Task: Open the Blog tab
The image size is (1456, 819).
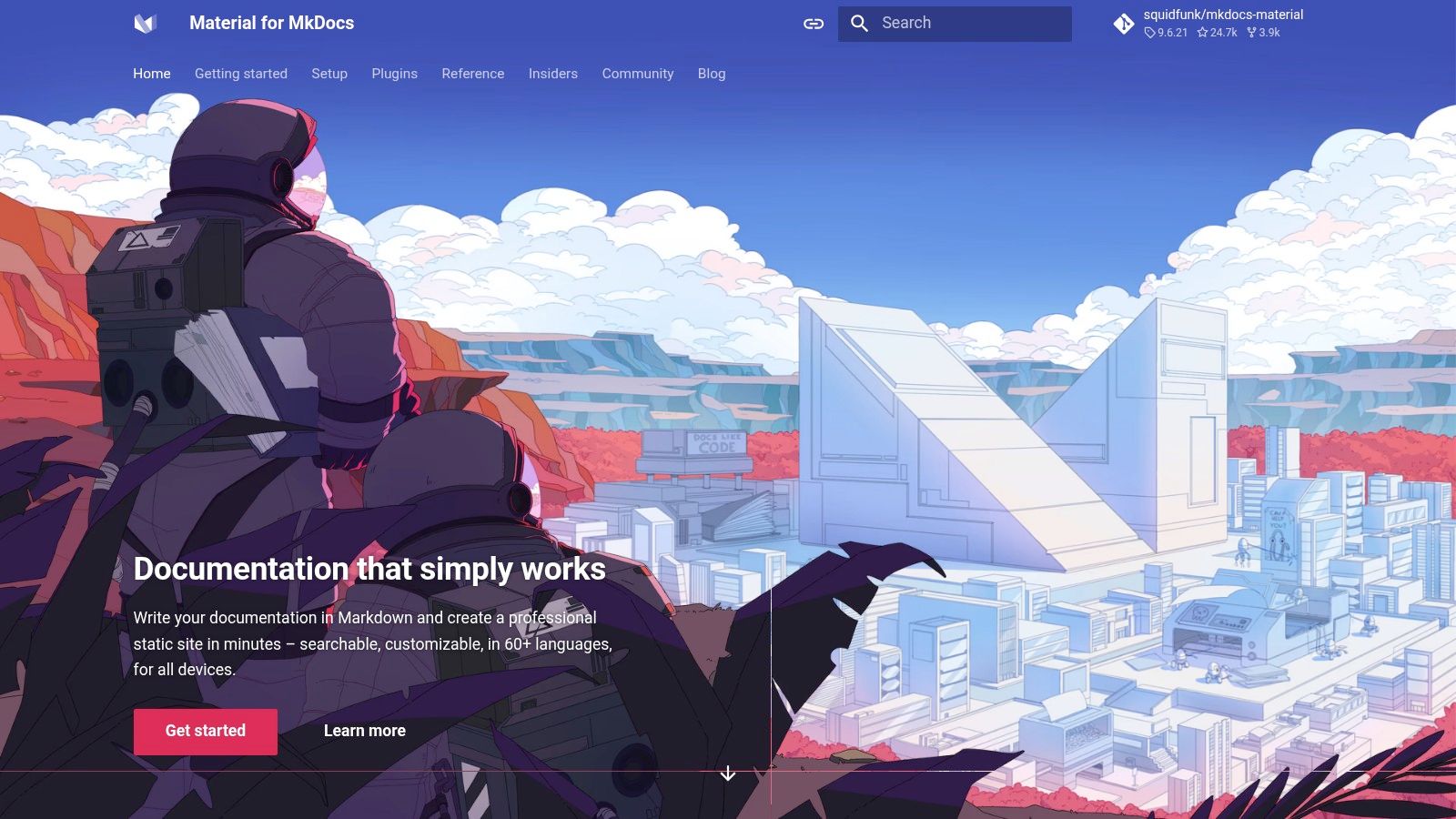Action: (712, 74)
